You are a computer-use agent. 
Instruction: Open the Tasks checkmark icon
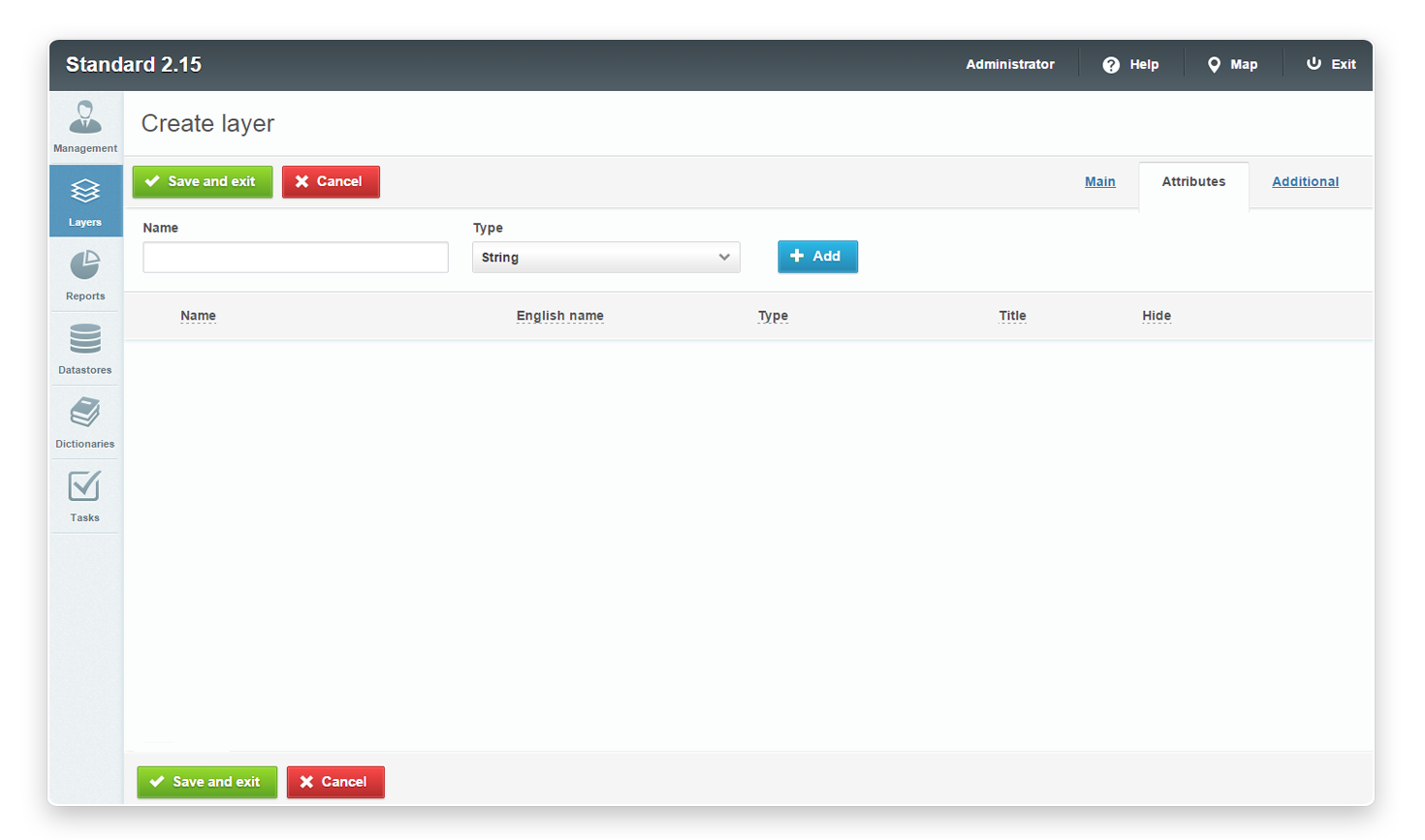85,486
